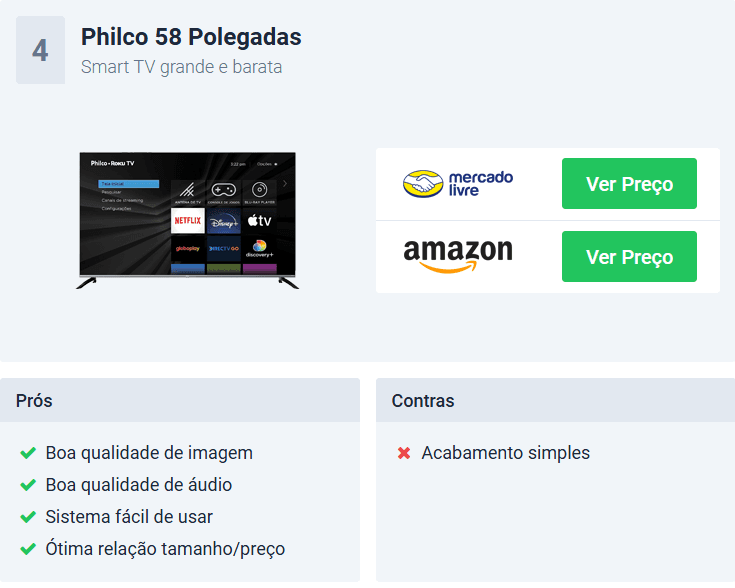
Task: Click the checkmark beside Boa qualidade de imagem
Action: click(x=28, y=453)
